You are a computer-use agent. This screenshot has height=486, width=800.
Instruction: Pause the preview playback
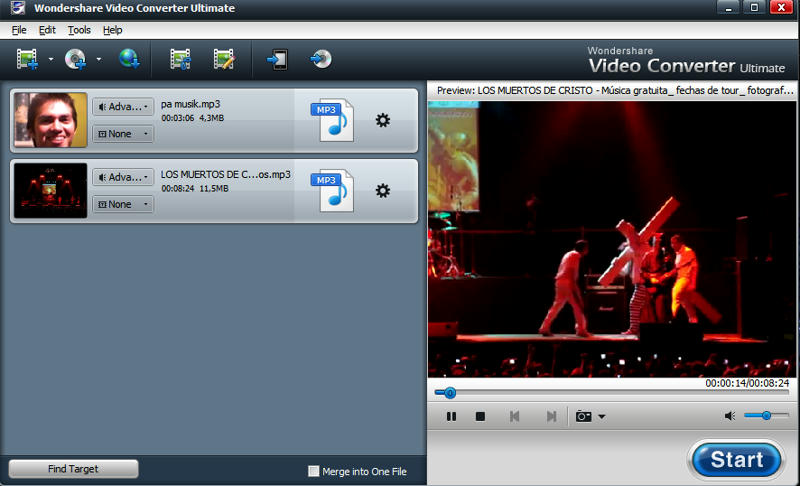(x=452, y=417)
